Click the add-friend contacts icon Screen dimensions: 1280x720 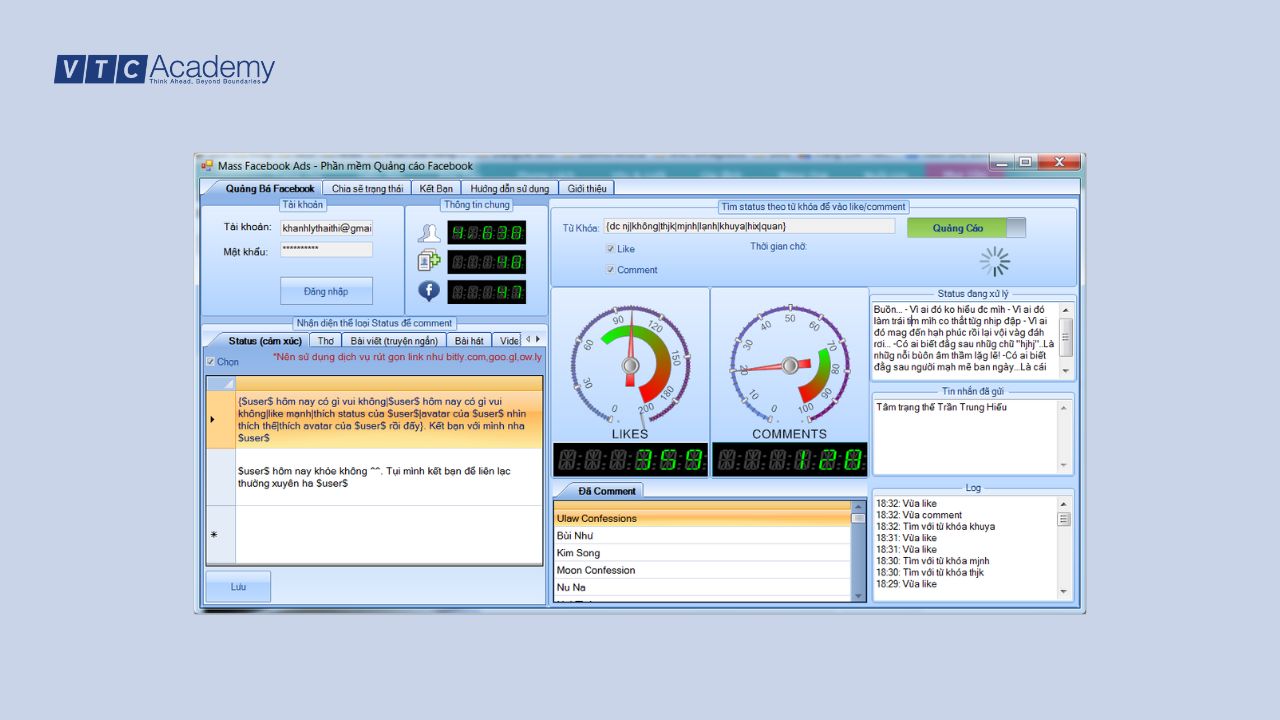429,262
